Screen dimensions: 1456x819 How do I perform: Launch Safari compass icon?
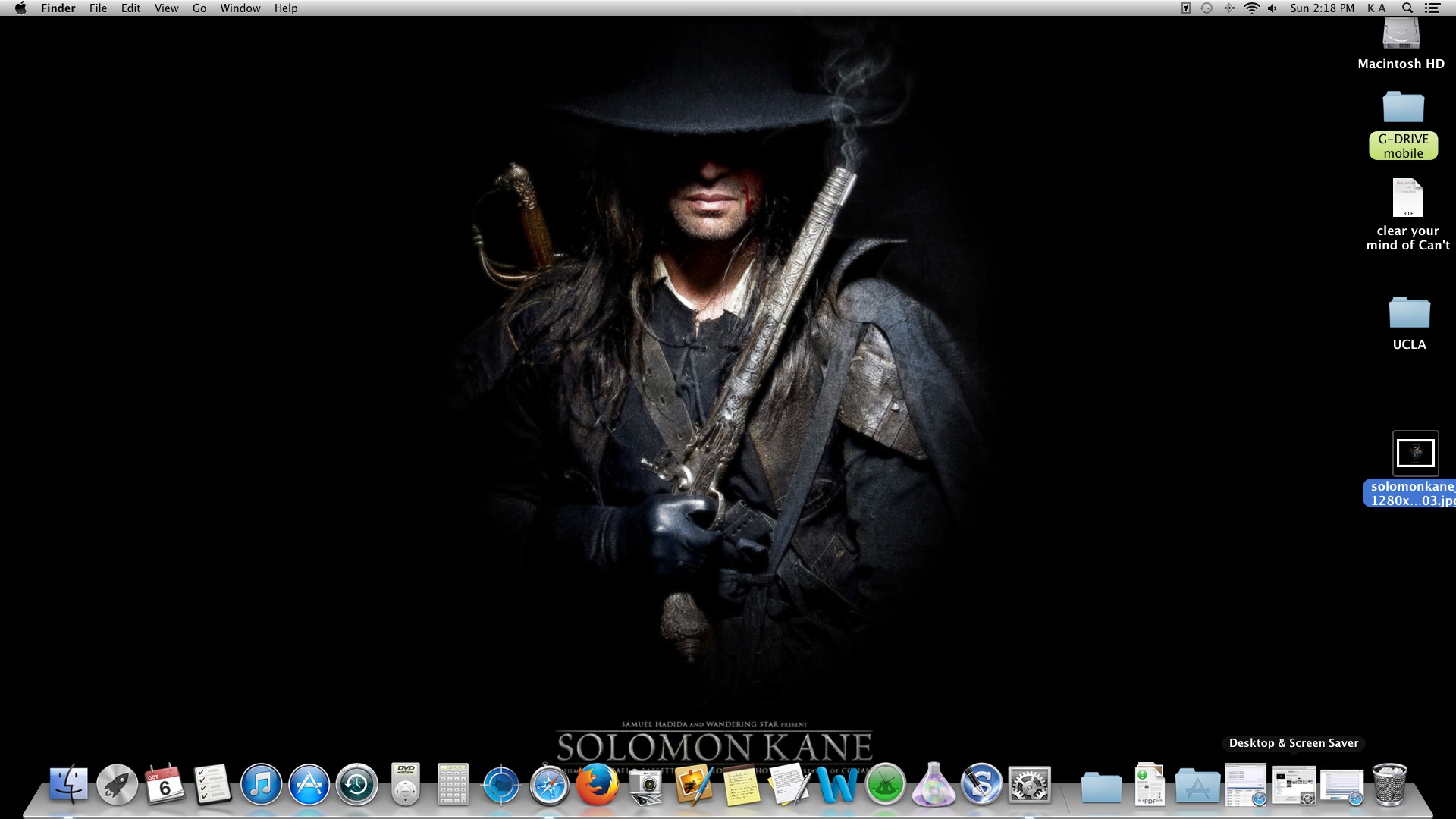click(549, 784)
